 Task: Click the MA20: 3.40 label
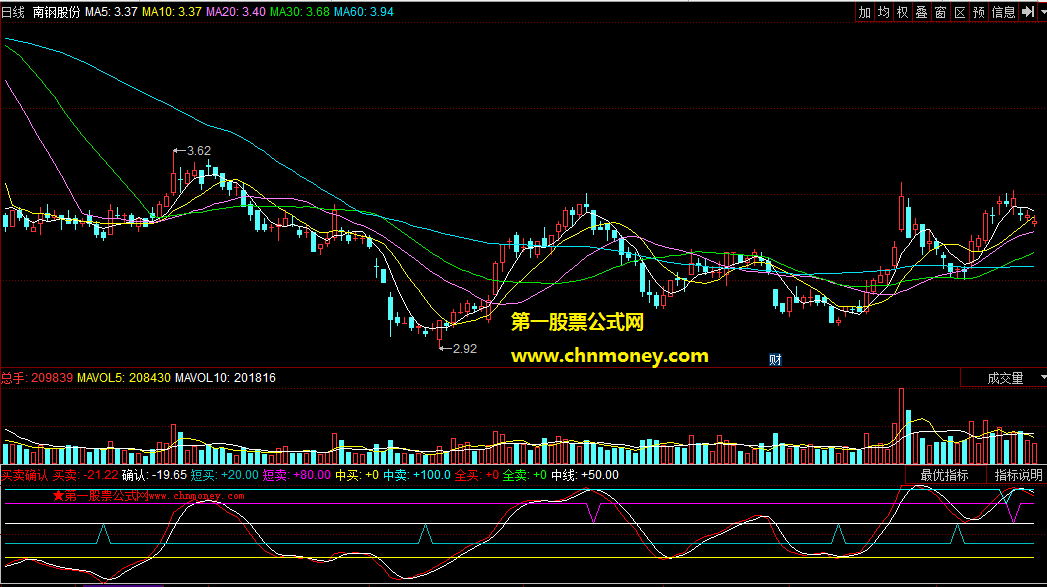click(x=236, y=12)
